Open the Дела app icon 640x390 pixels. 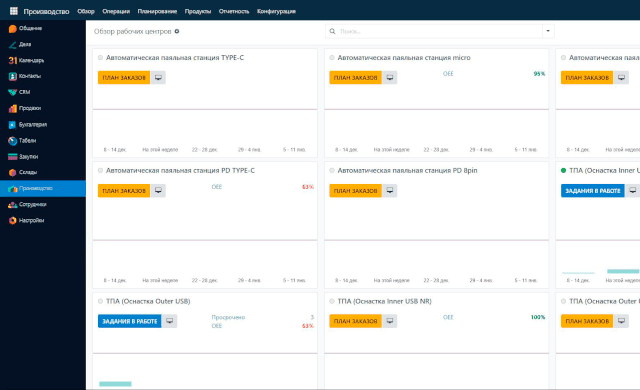pos(13,44)
